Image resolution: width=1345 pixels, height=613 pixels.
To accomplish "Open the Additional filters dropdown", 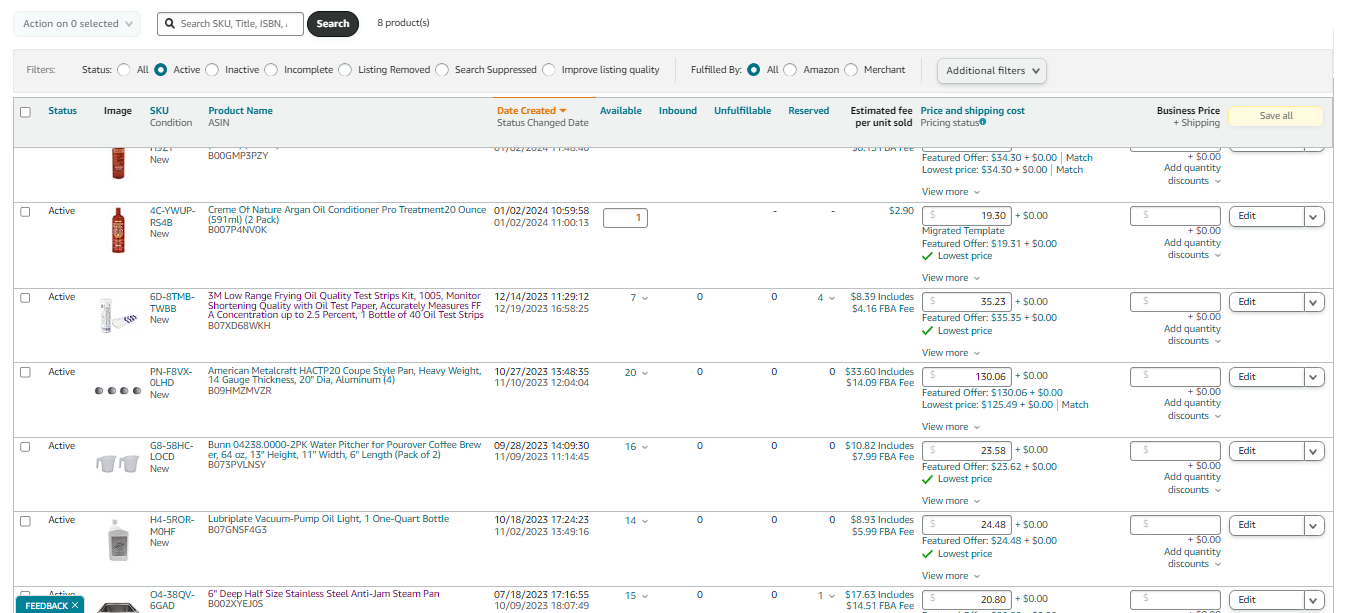I will click(x=992, y=70).
